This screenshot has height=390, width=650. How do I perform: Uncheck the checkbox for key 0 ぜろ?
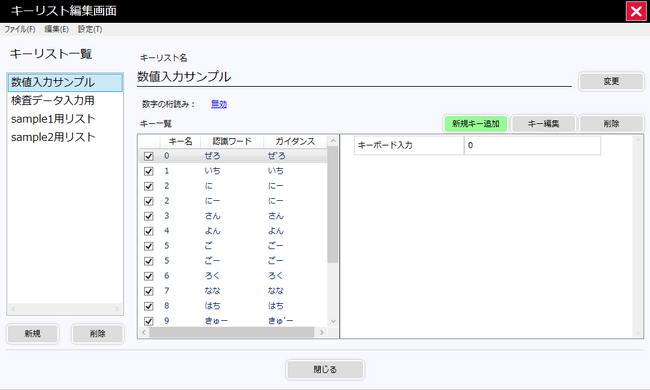pyautogui.click(x=148, y=156)
